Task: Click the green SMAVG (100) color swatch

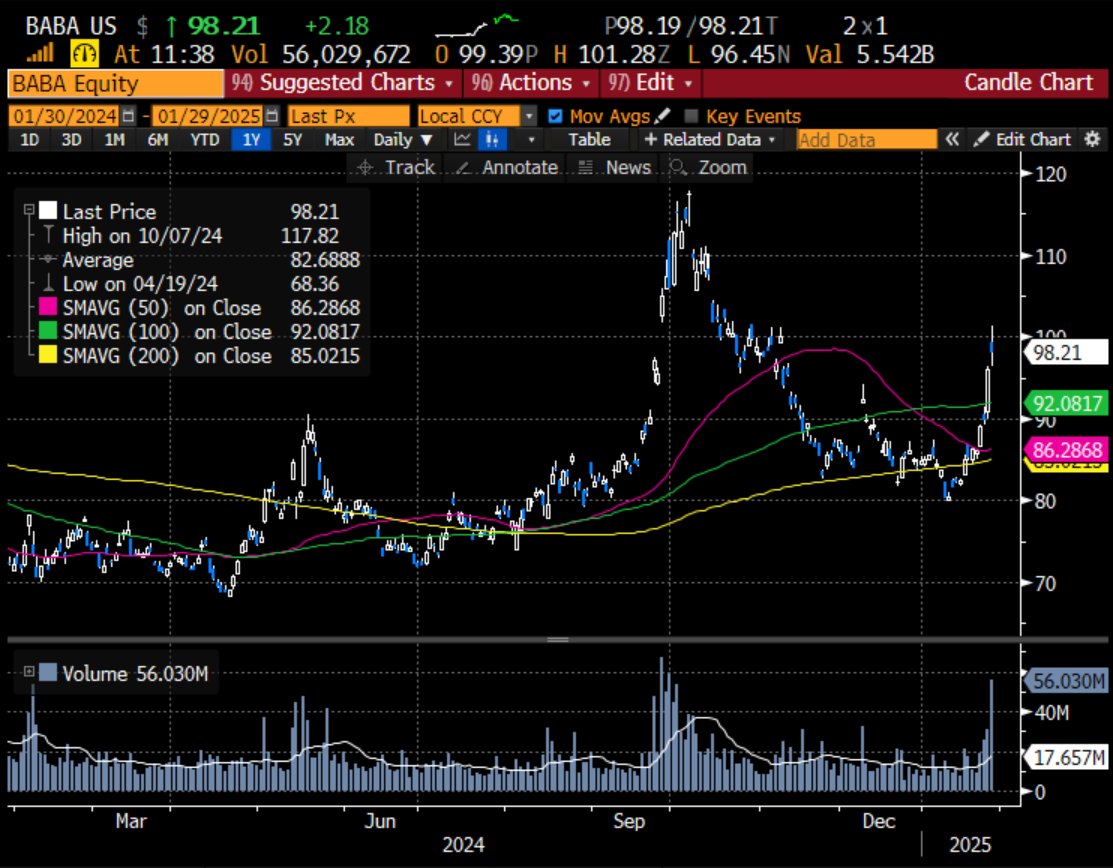Action: point(48,331)
